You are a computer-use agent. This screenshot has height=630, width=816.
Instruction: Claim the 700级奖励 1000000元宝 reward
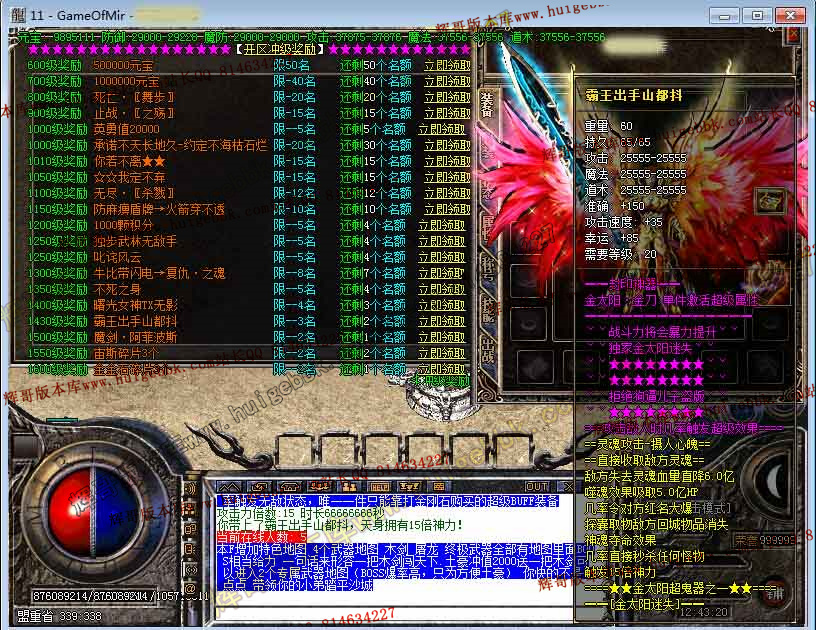pyautogui.click(x=447, y=82)
